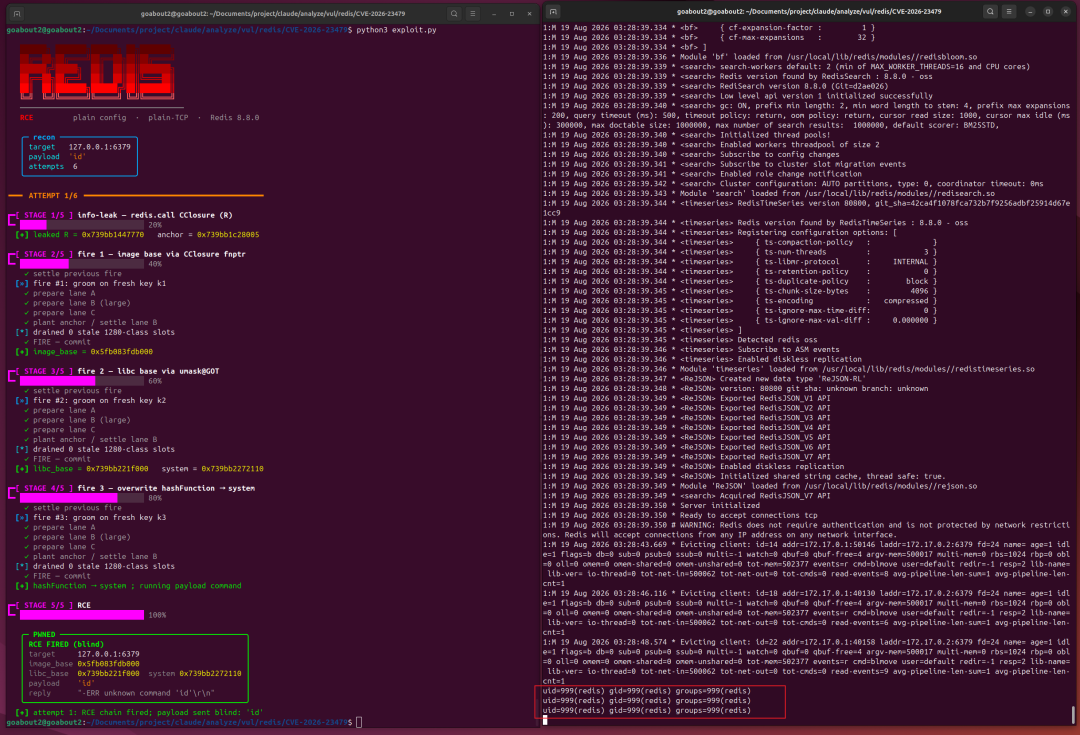Click "Module 'ReJSON' loaded" log line
The image size is (1080, 735).
click(x=760, y=486)
